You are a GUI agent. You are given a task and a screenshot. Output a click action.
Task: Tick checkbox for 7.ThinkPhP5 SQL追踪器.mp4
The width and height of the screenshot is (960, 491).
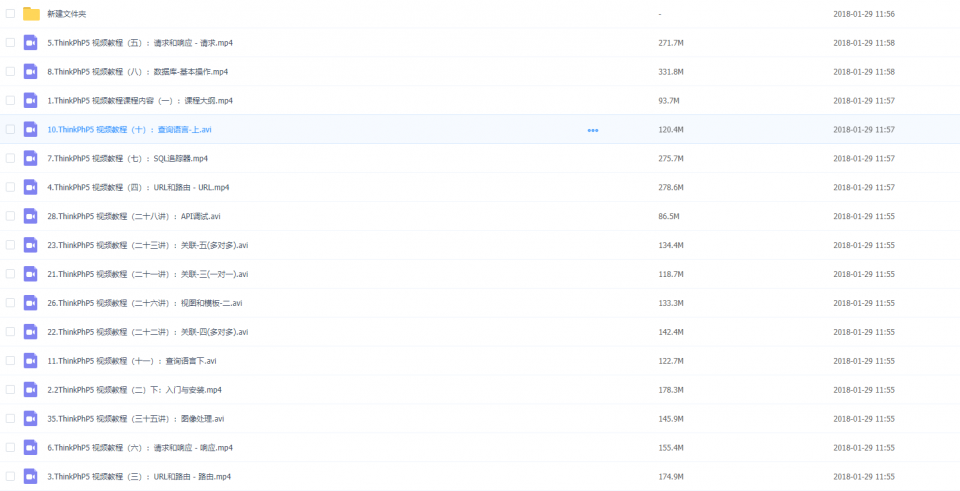coord(10,158)
